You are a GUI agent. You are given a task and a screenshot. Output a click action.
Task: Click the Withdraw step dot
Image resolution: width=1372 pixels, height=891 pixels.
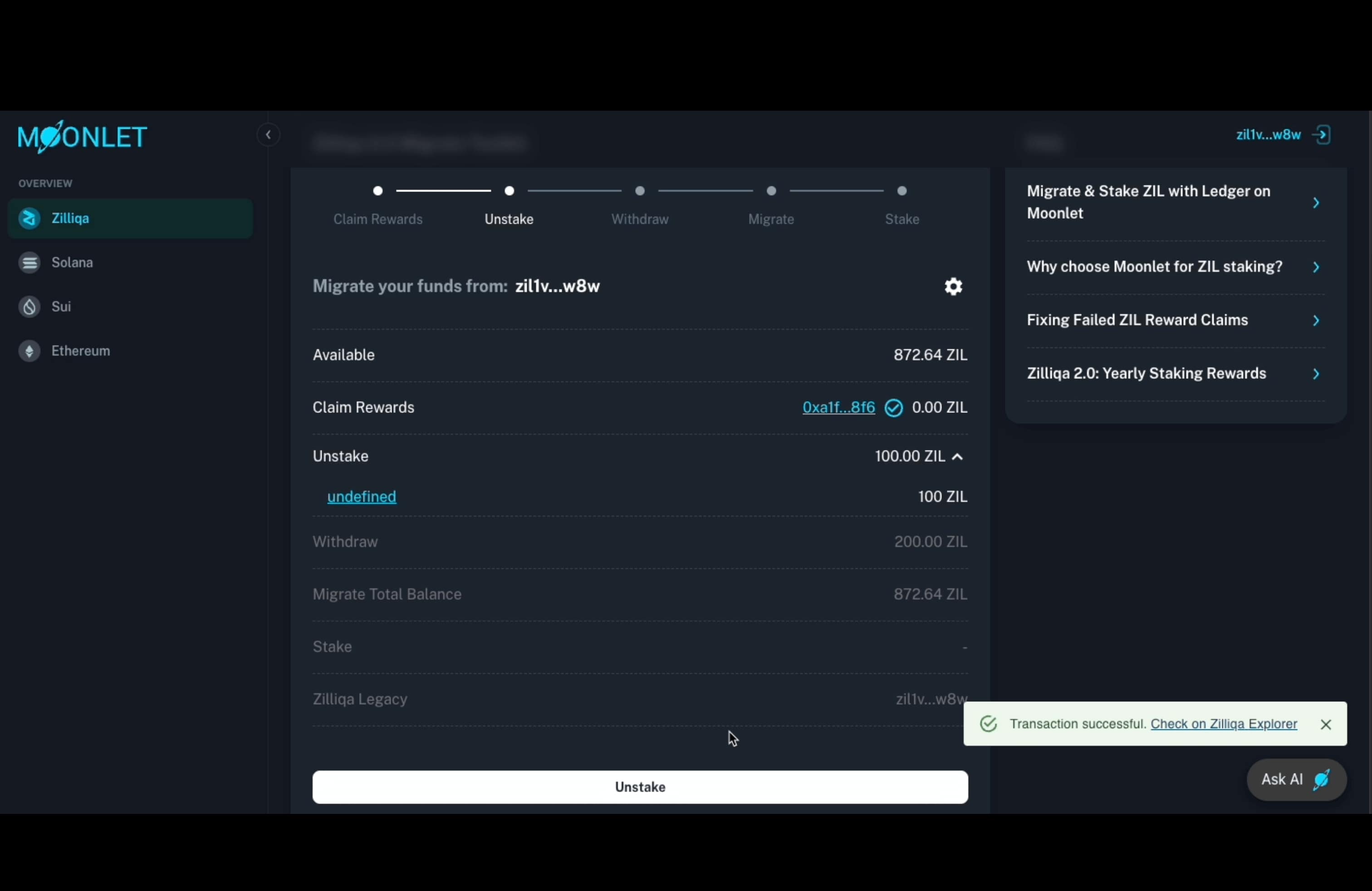pyautogui.click(x=640, y=191)
